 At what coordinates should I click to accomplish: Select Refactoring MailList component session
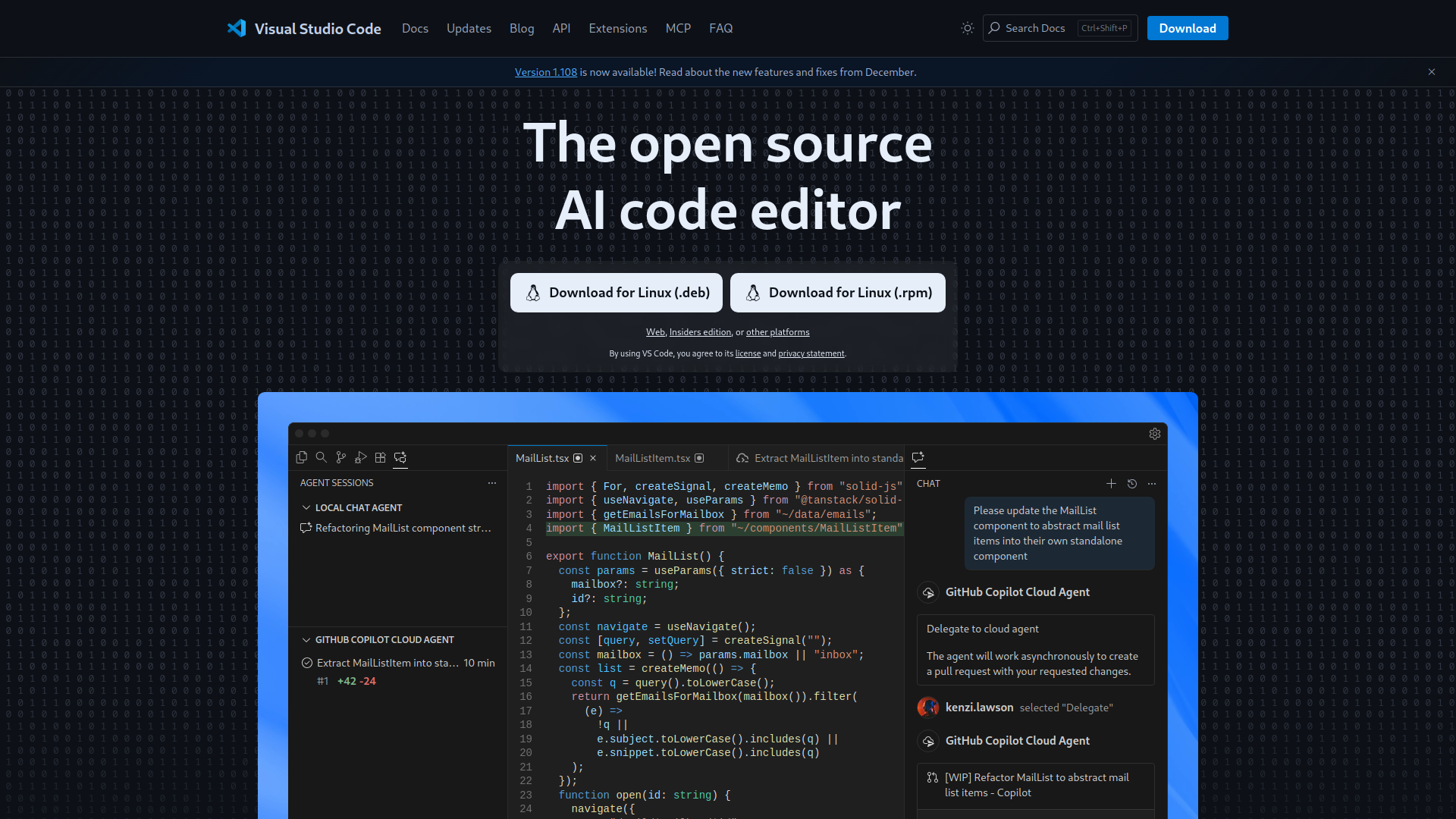[398, 528]
